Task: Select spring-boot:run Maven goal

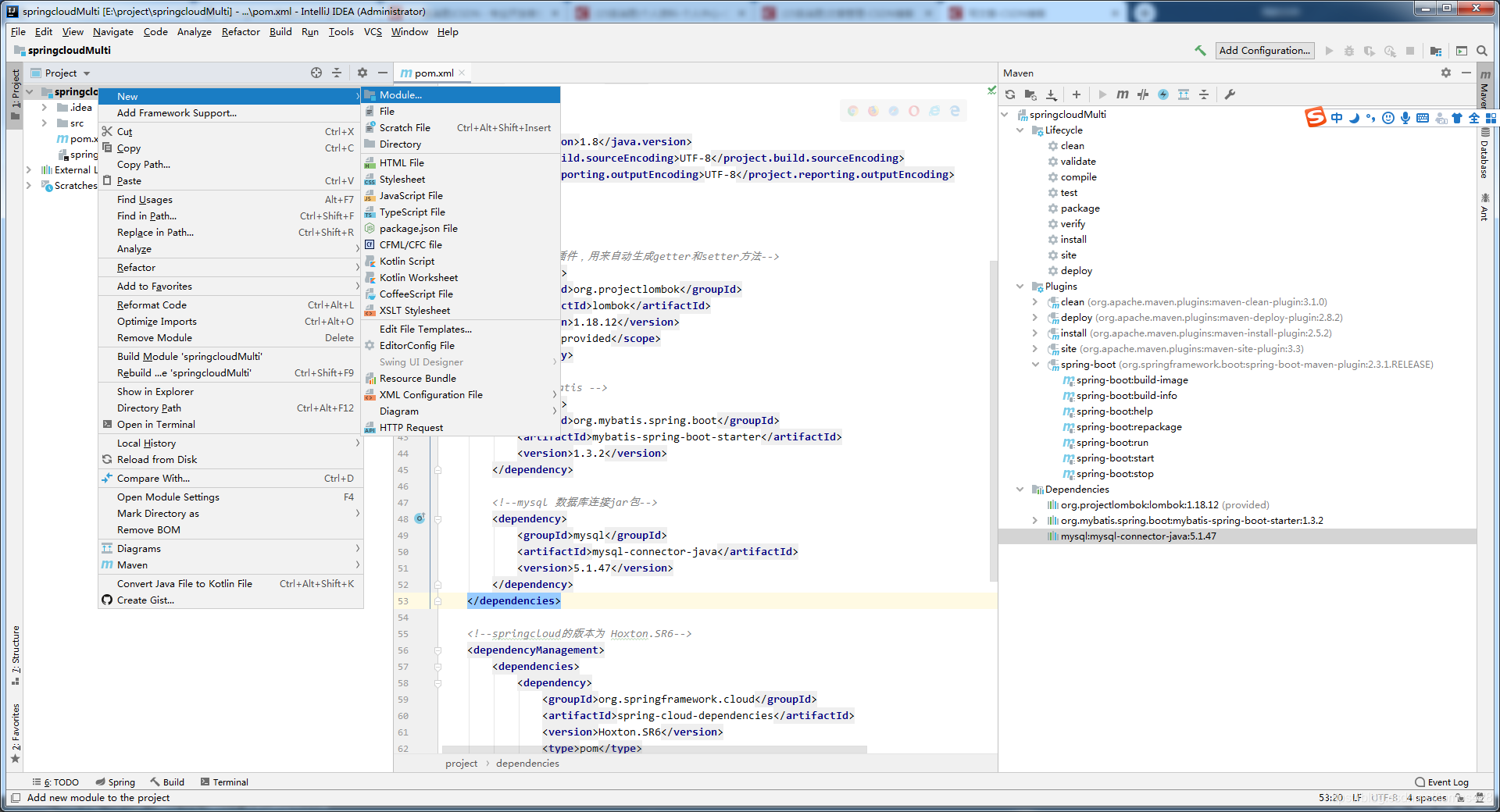Action: click(1112, 443)
